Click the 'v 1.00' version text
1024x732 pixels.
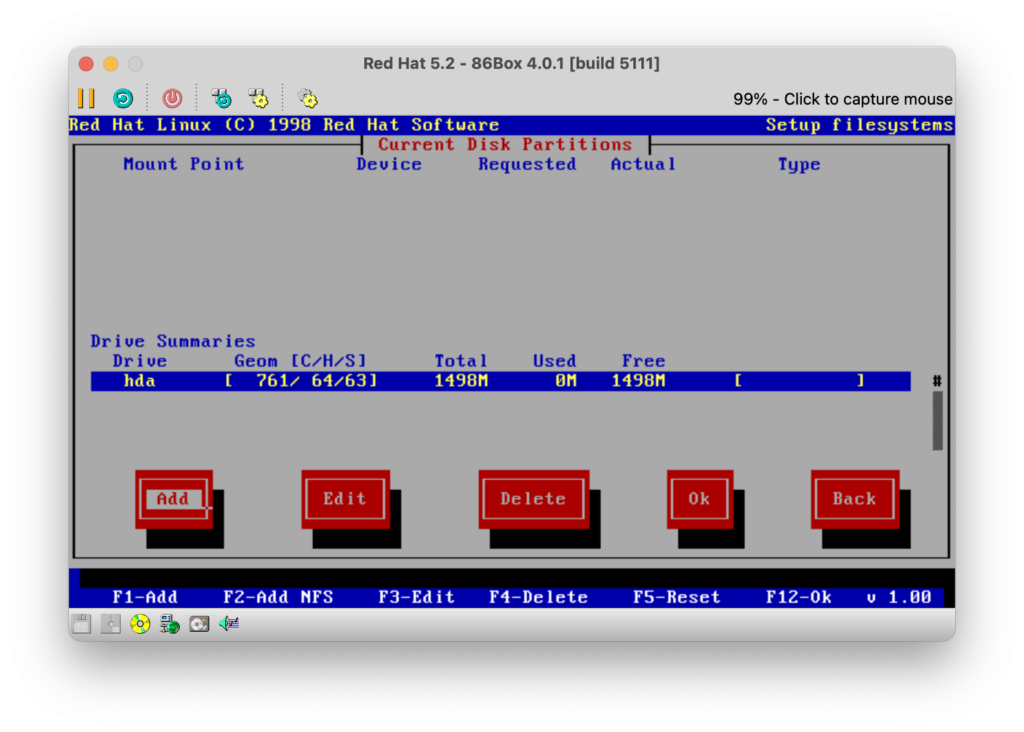point(899,597)
